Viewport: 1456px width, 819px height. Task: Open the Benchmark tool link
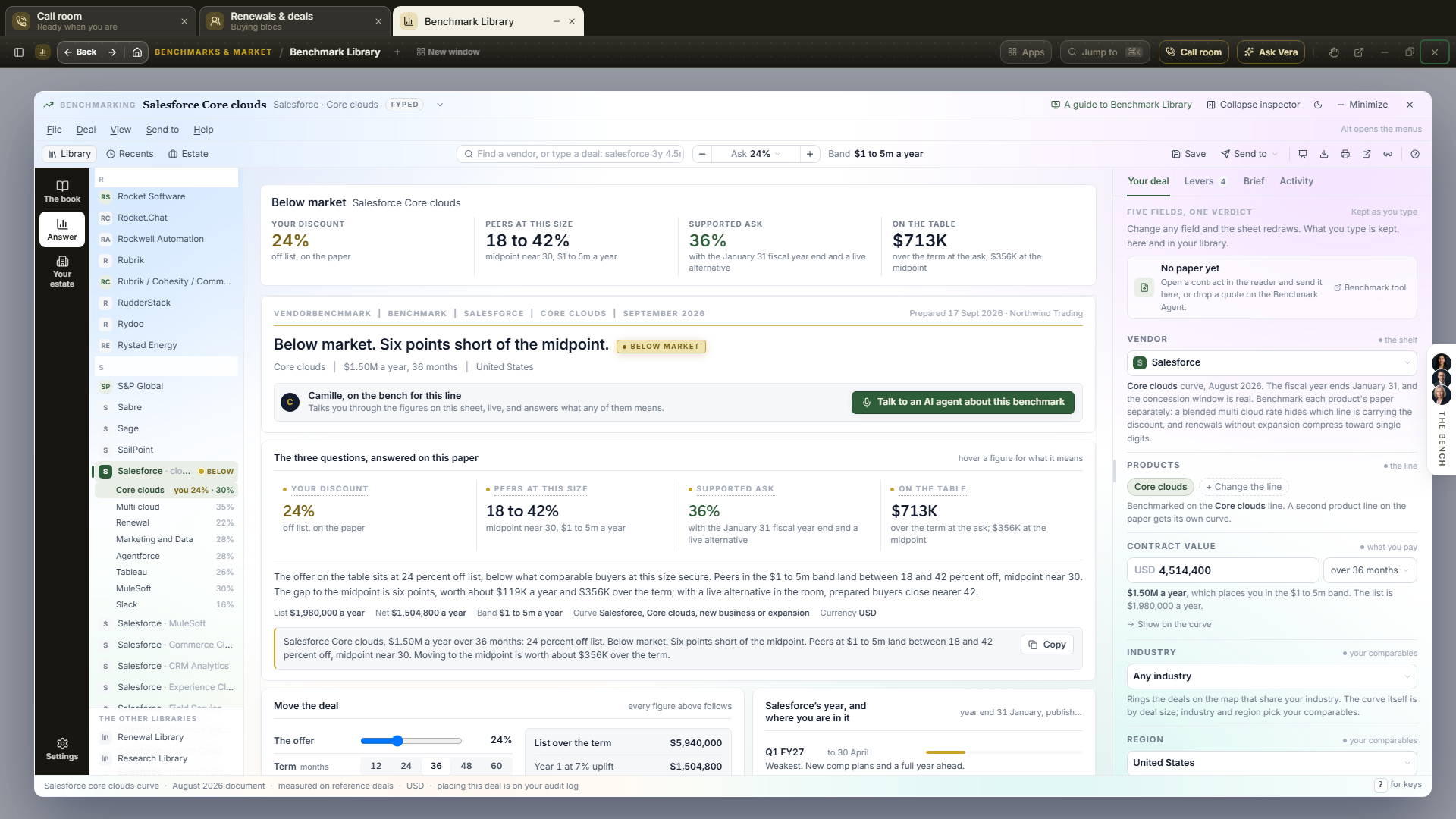pos(1370,287)
